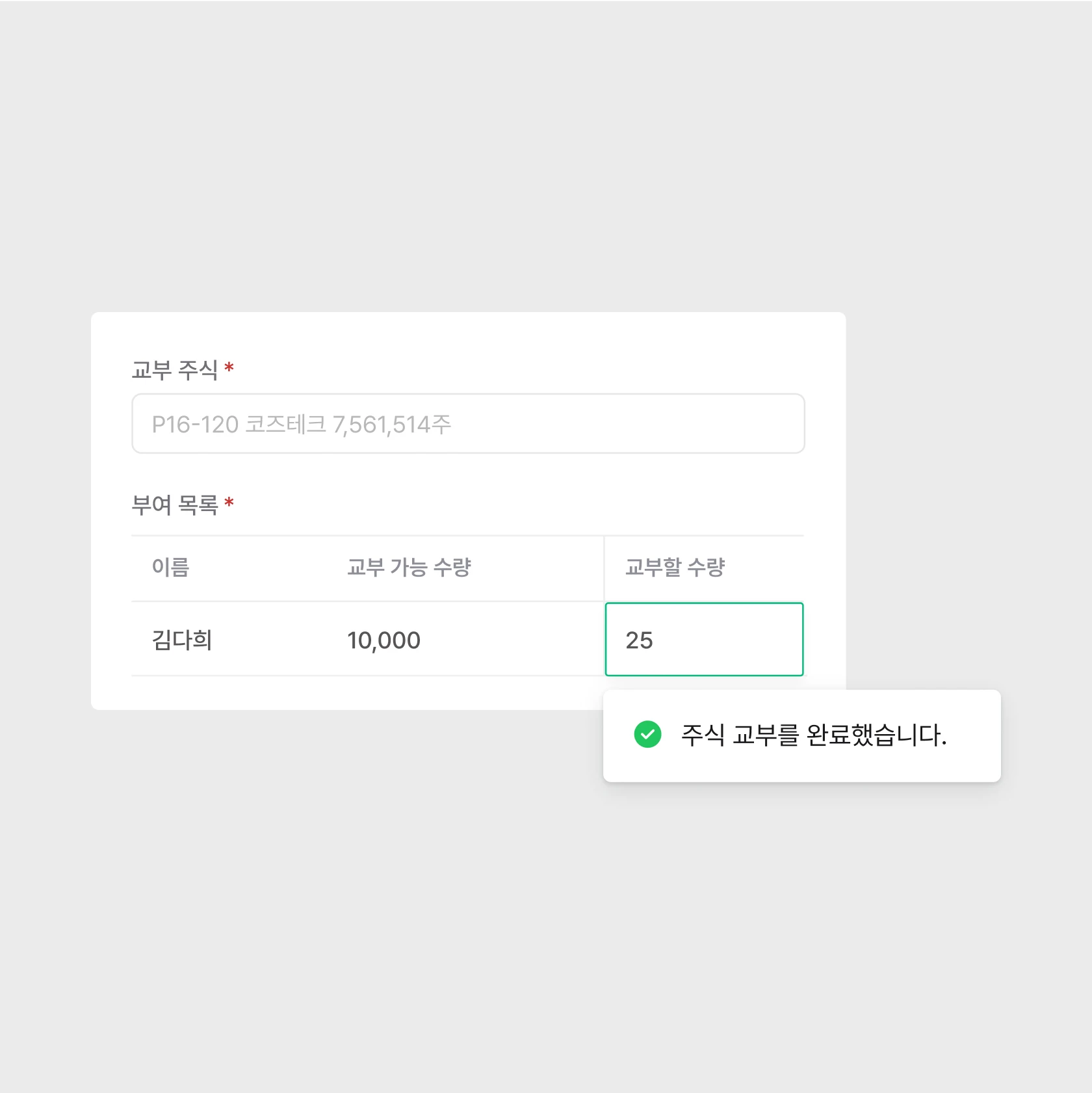Click the green checkmark success icon
Screen dimensions: 1092x1093
647,735
